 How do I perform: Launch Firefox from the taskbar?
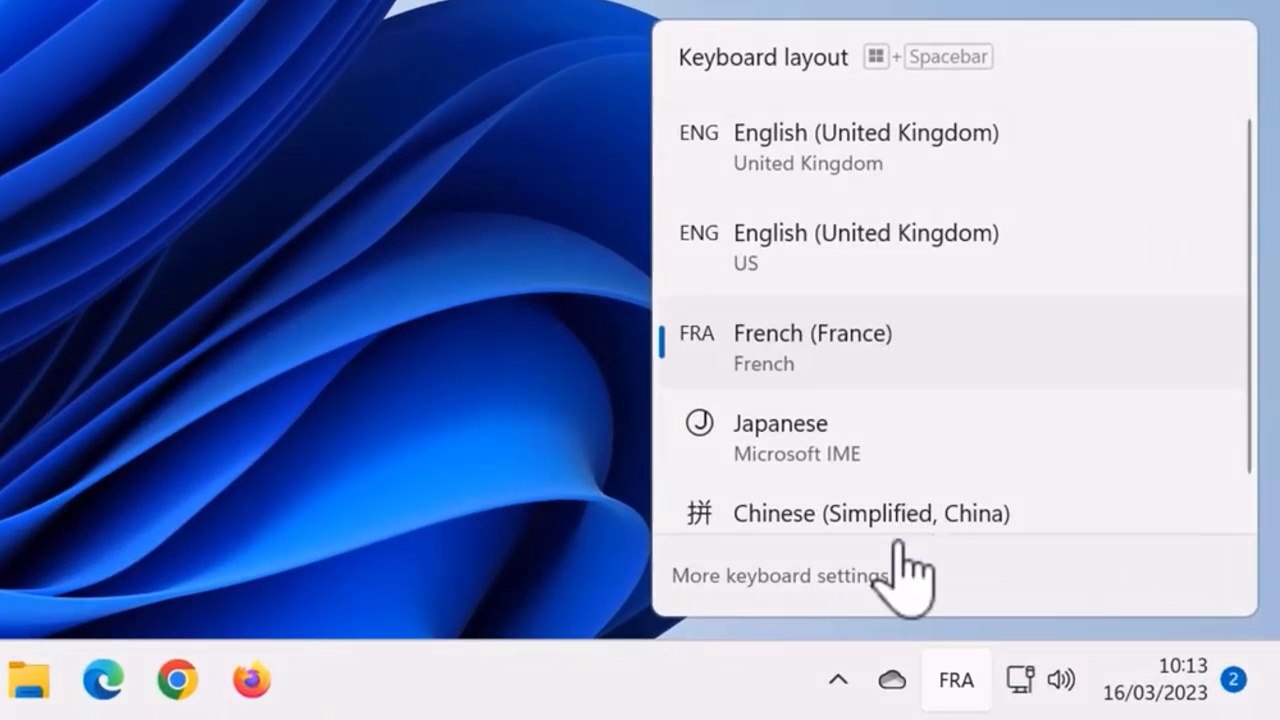pyautogui.click(x=252, y=680)
